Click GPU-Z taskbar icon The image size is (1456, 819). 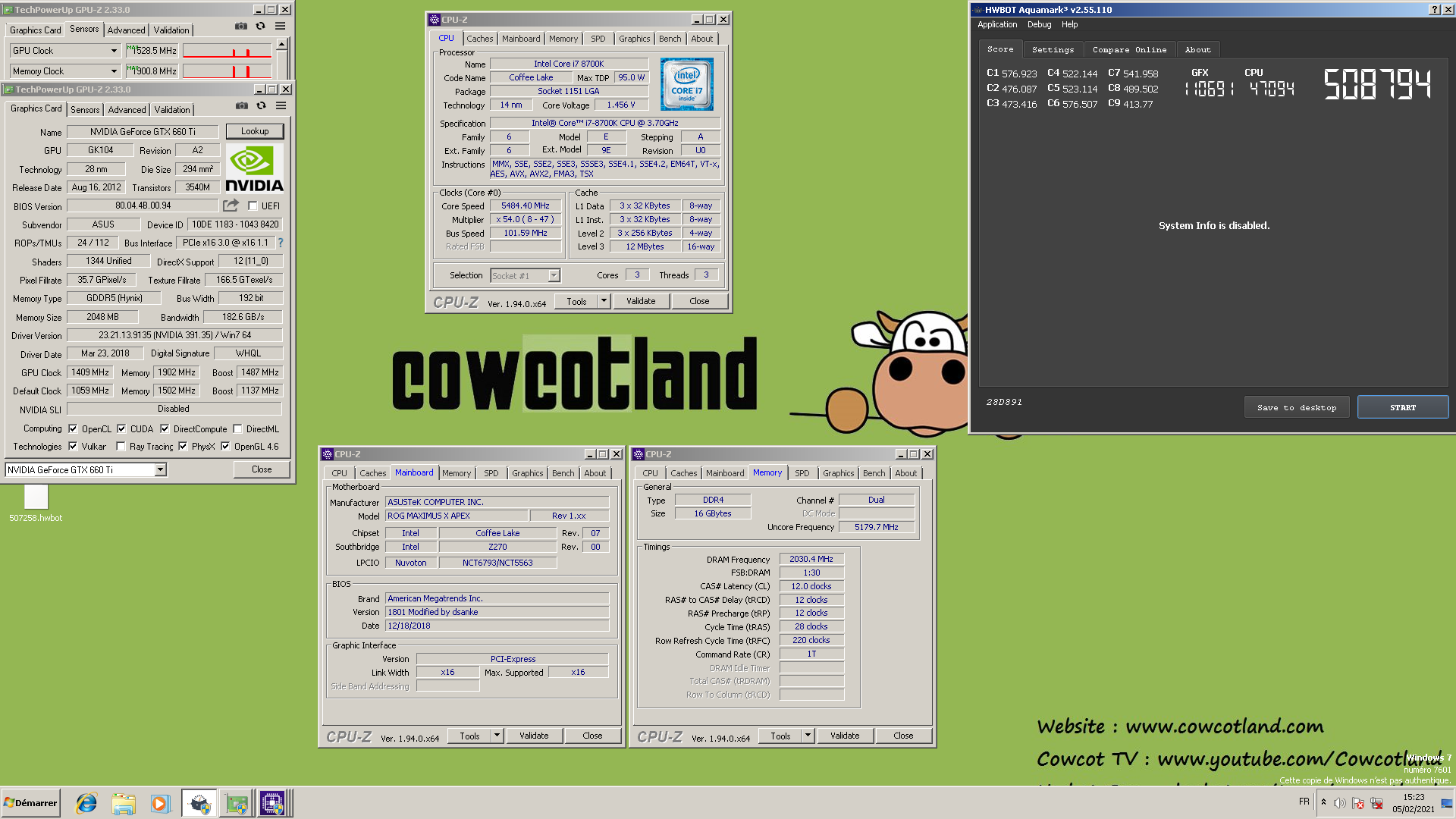236,803
